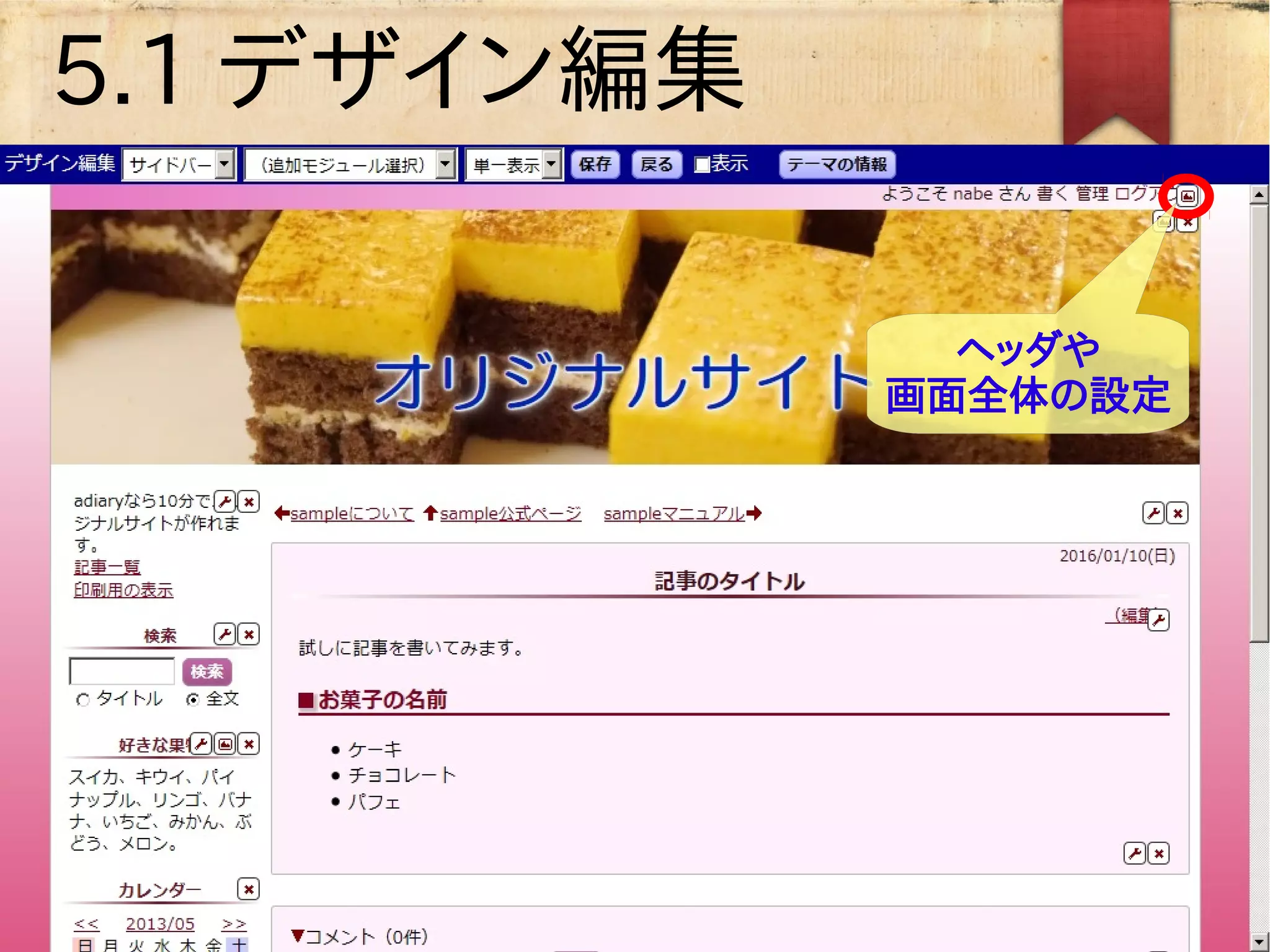The height and width of the screenshot is (952, 1270).
Task: Open wrench settings for 好きな果物 module
Action: pos(201,744)
